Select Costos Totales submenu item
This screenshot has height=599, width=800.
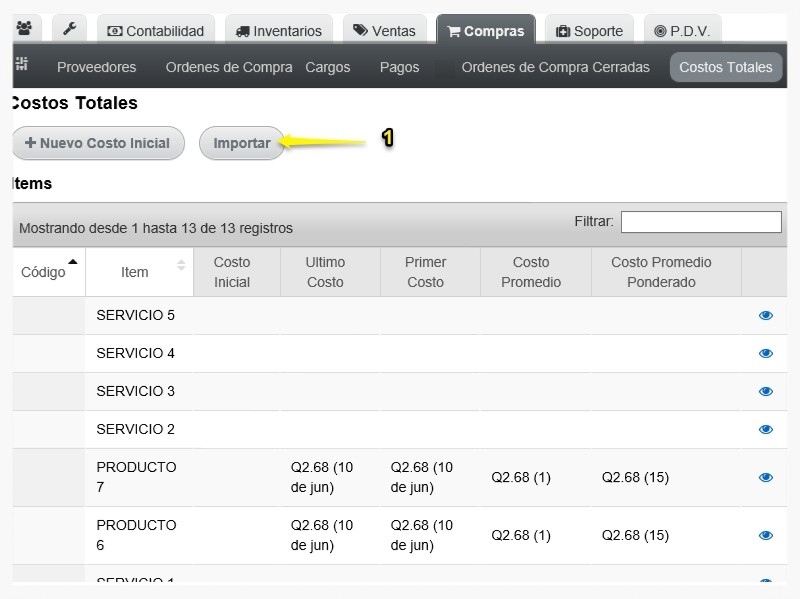(726, 67)
